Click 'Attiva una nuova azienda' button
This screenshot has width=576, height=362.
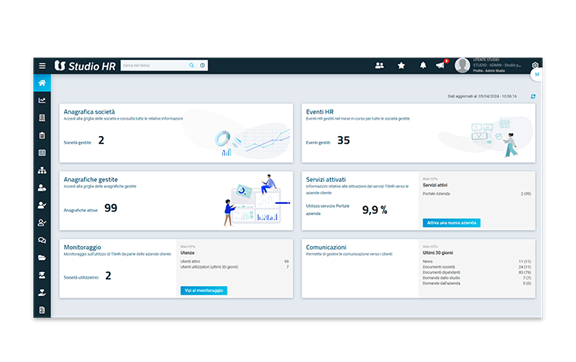pos(451,223)
